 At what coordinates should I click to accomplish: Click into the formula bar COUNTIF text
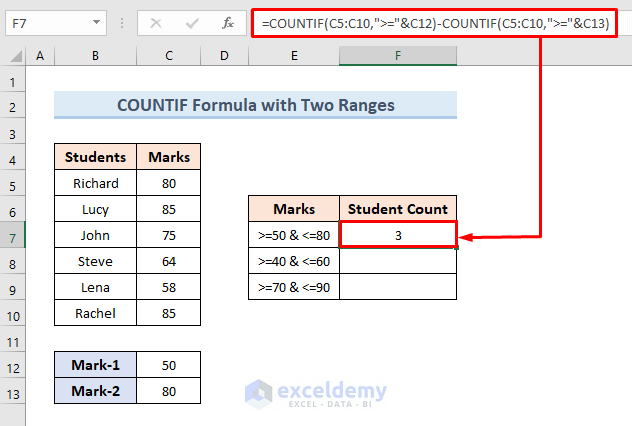point(434,23)
